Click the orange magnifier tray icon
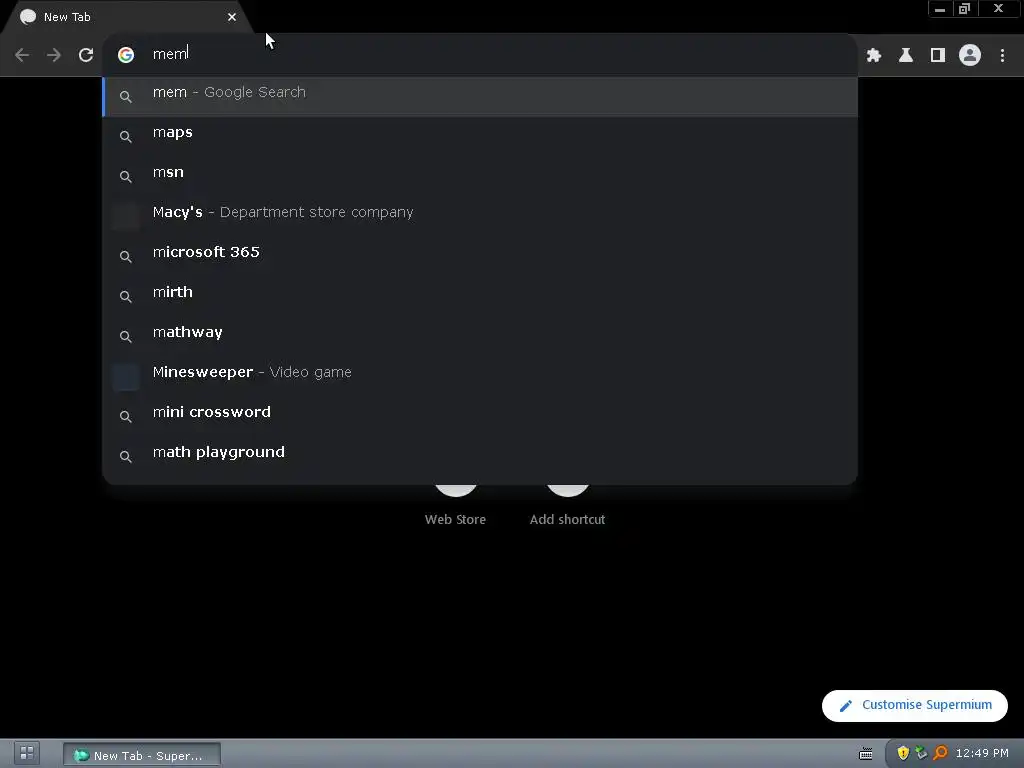Image resolution: width=1024 pixels, height=768 pixels. coord(940,753)
